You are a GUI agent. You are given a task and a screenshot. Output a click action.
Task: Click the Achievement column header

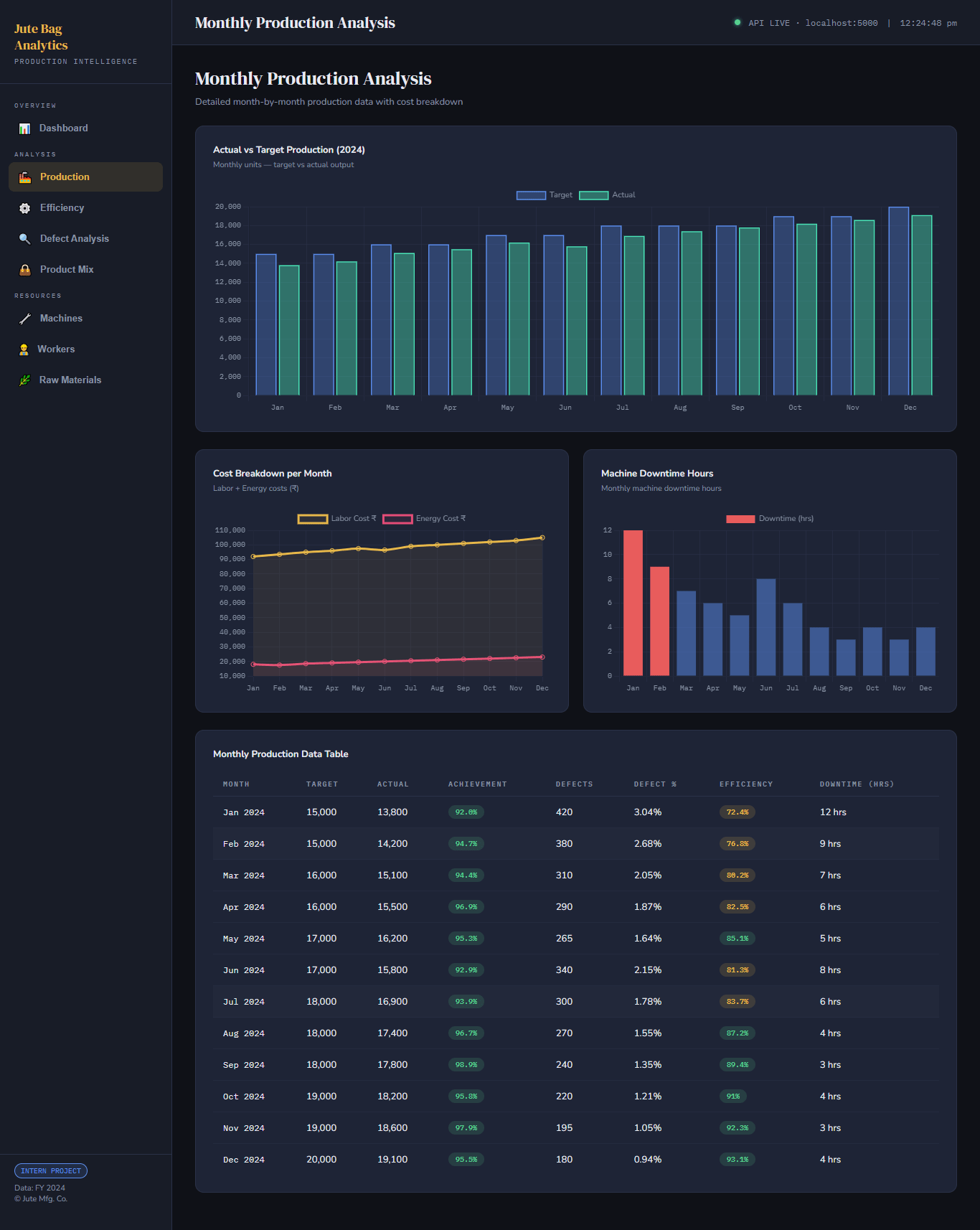[x=477, y=784]
